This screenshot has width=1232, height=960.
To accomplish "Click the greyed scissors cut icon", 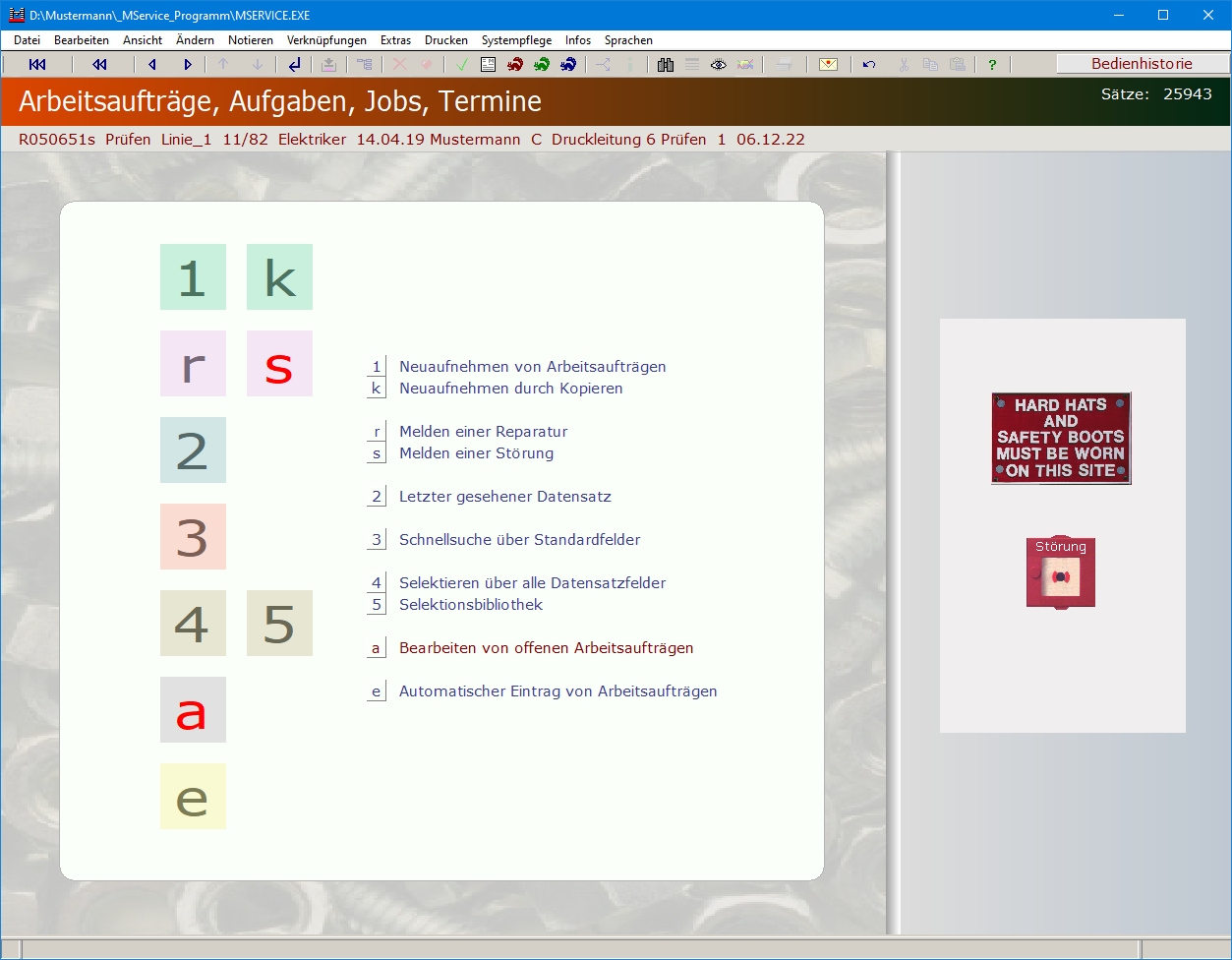I will pos(904,65).
